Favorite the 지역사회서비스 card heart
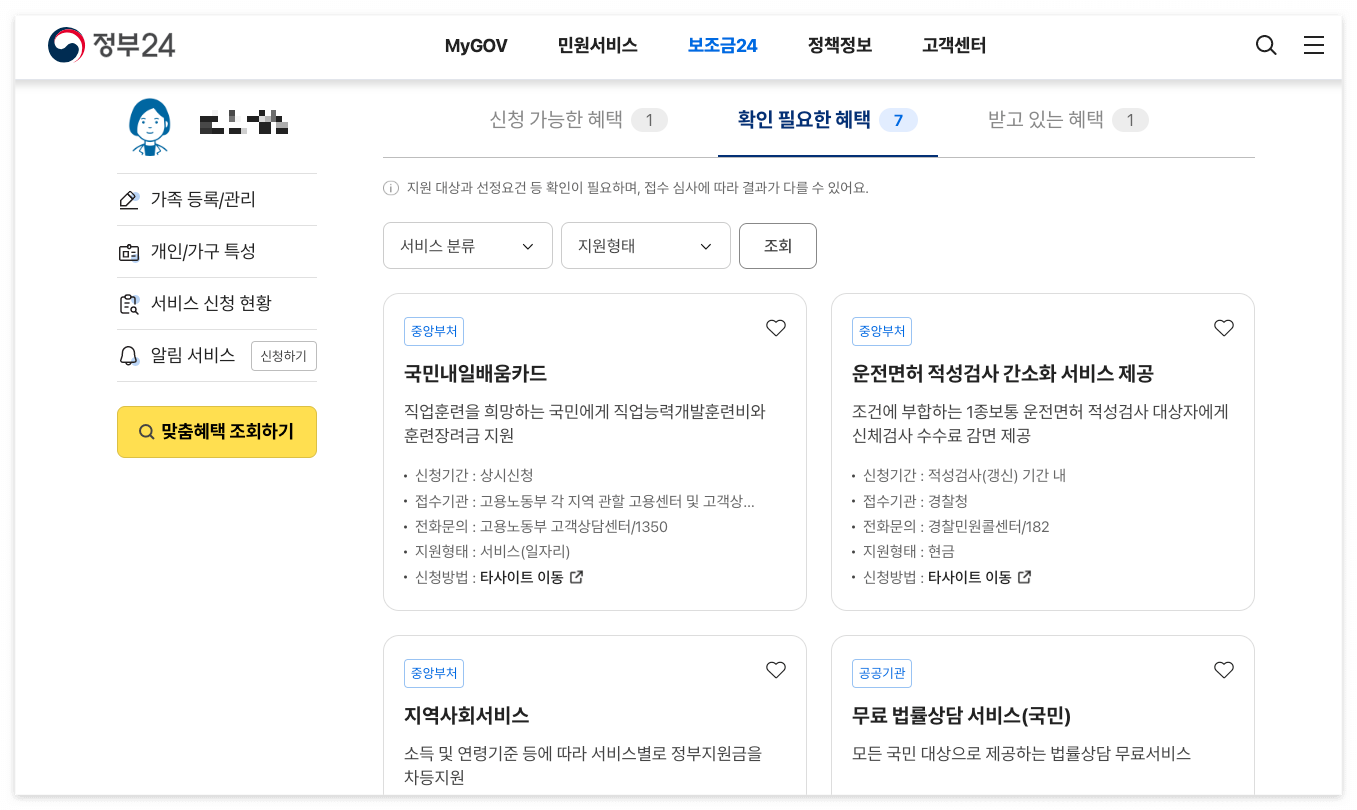The height and width of the screenshot is (810, 1357). 776,670
